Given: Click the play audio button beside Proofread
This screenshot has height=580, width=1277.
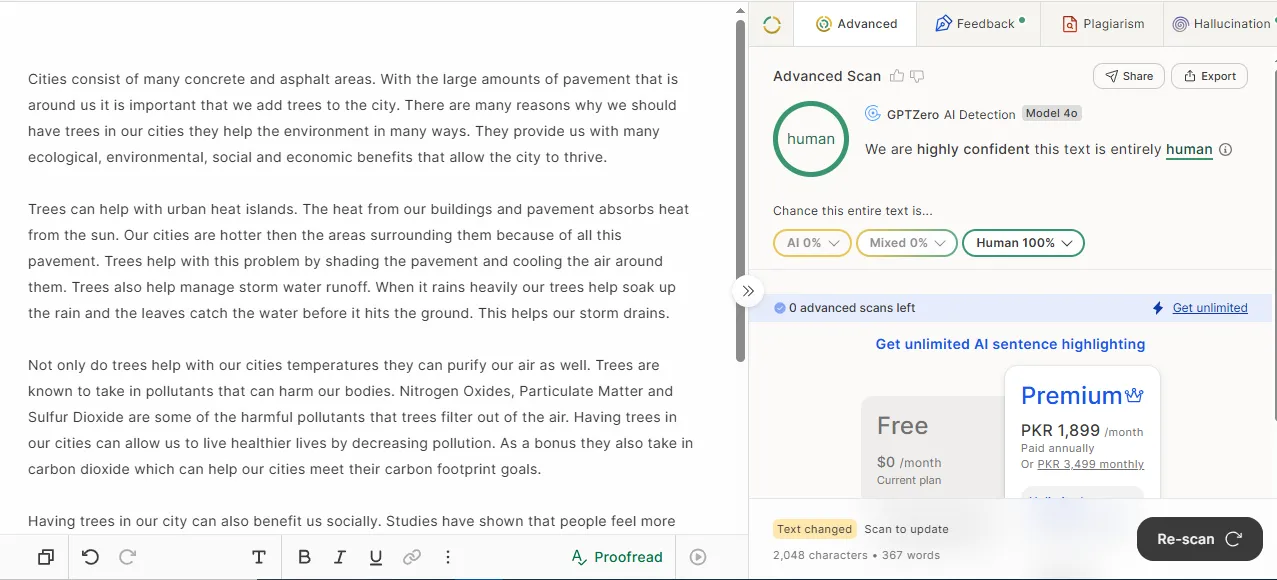Looking at the screenshot, I should click(698, 557).
